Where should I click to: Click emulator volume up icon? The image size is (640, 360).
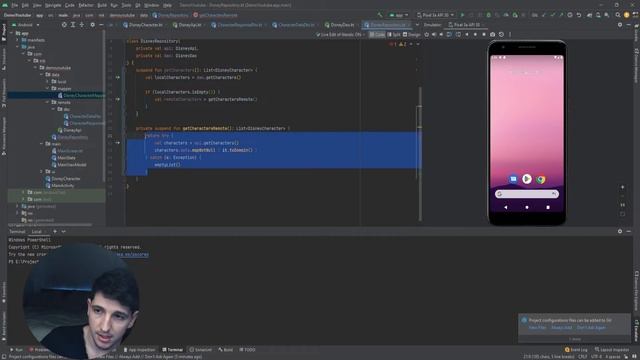point(434,35)
